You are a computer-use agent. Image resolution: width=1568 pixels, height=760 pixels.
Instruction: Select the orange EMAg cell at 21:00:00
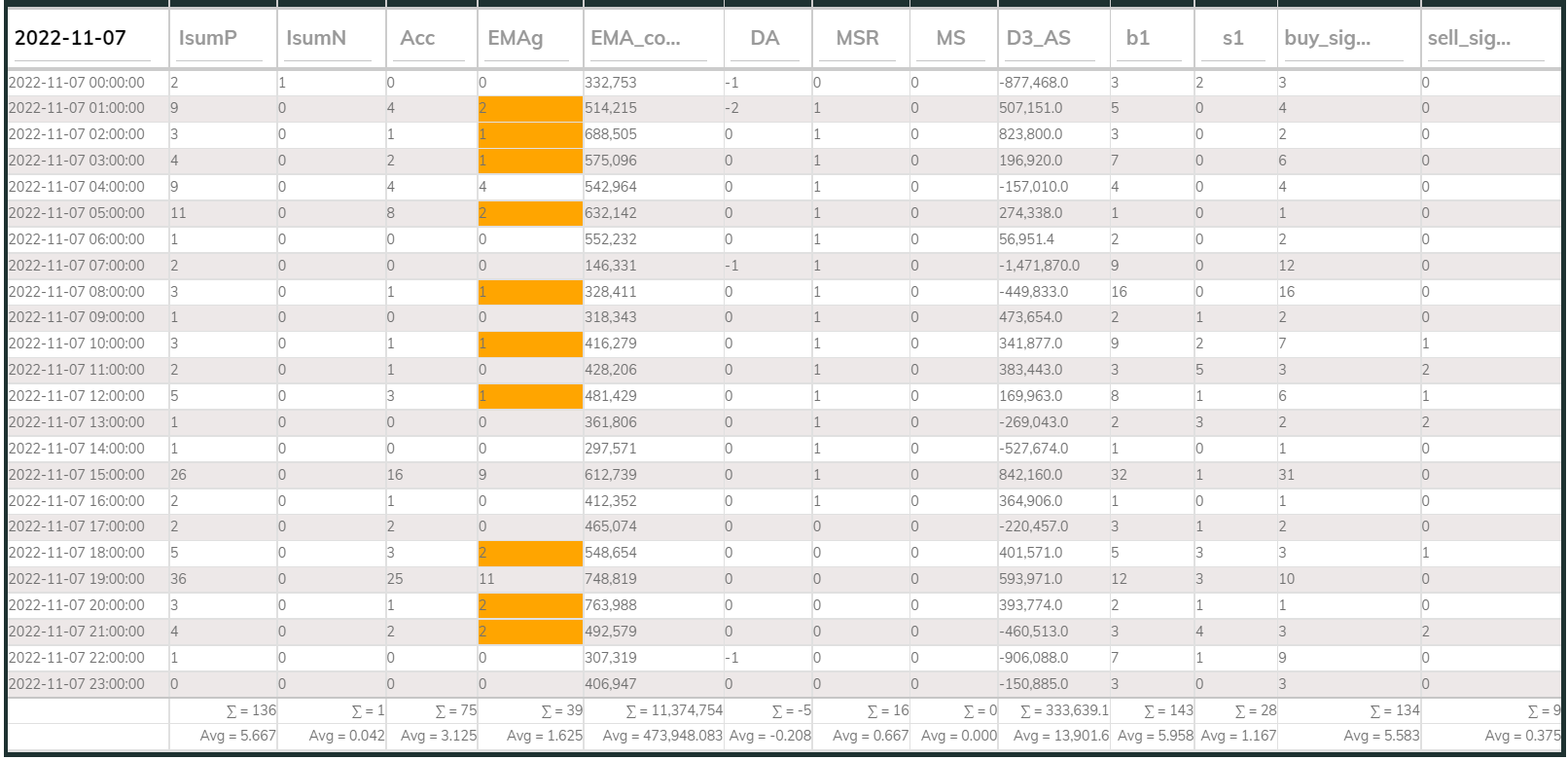tap(530, 632)
